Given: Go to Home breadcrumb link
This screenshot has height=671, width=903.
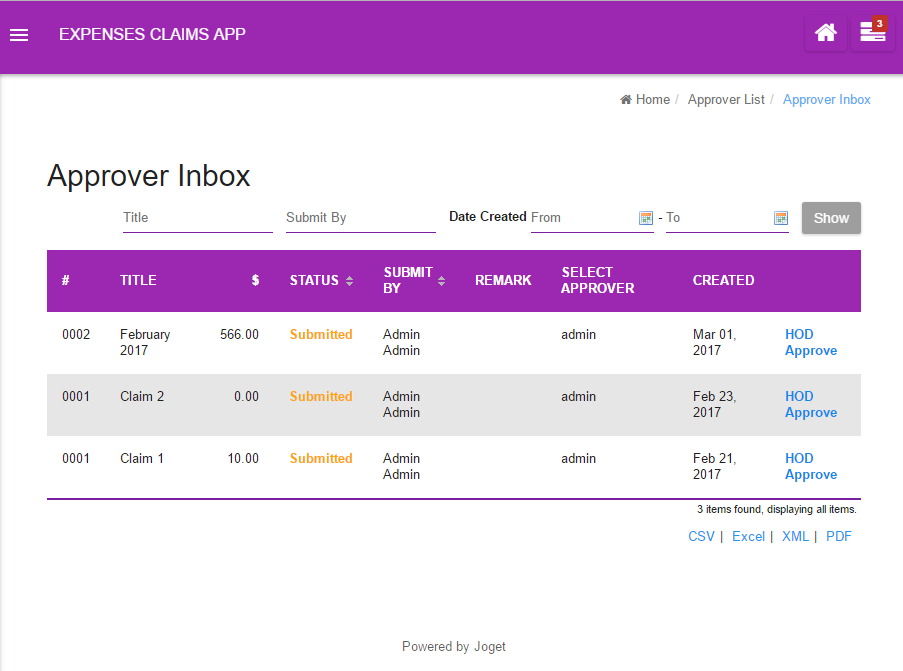Looking at the screenshot, I should pos(645,100).
